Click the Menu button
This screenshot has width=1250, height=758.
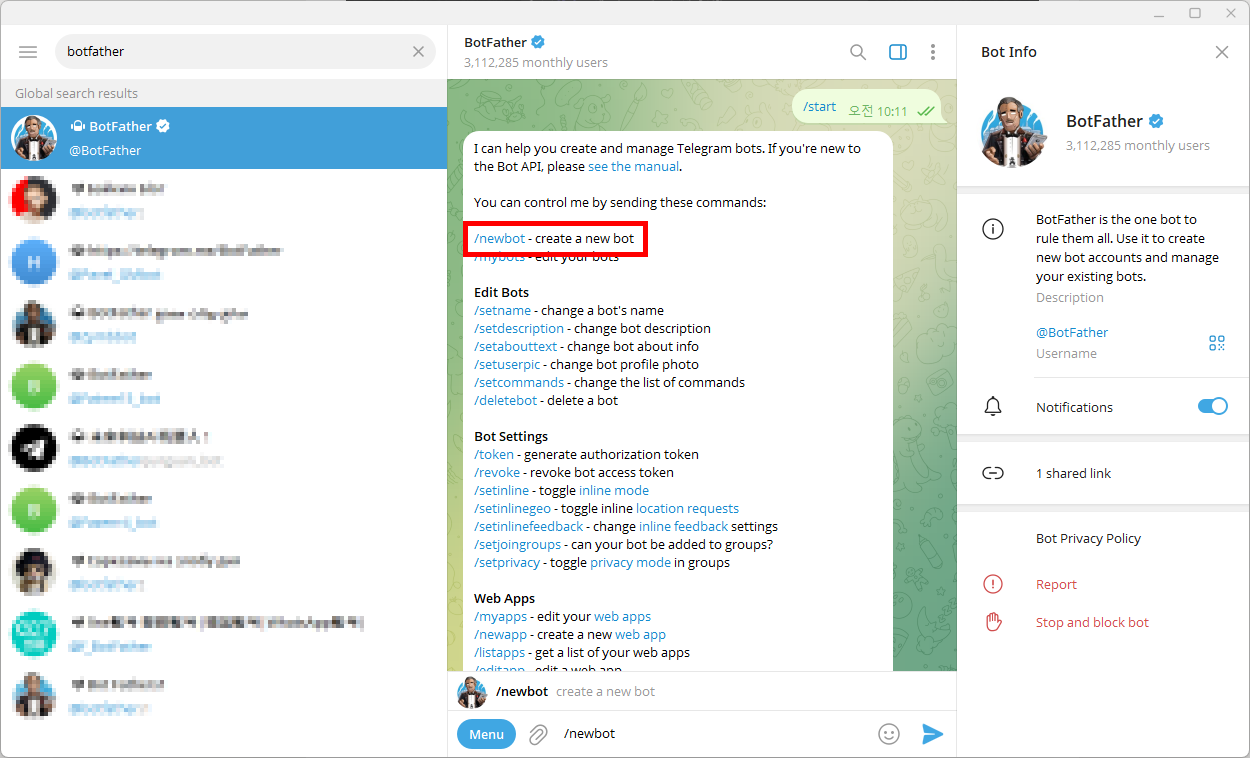[x=486, y=734]
